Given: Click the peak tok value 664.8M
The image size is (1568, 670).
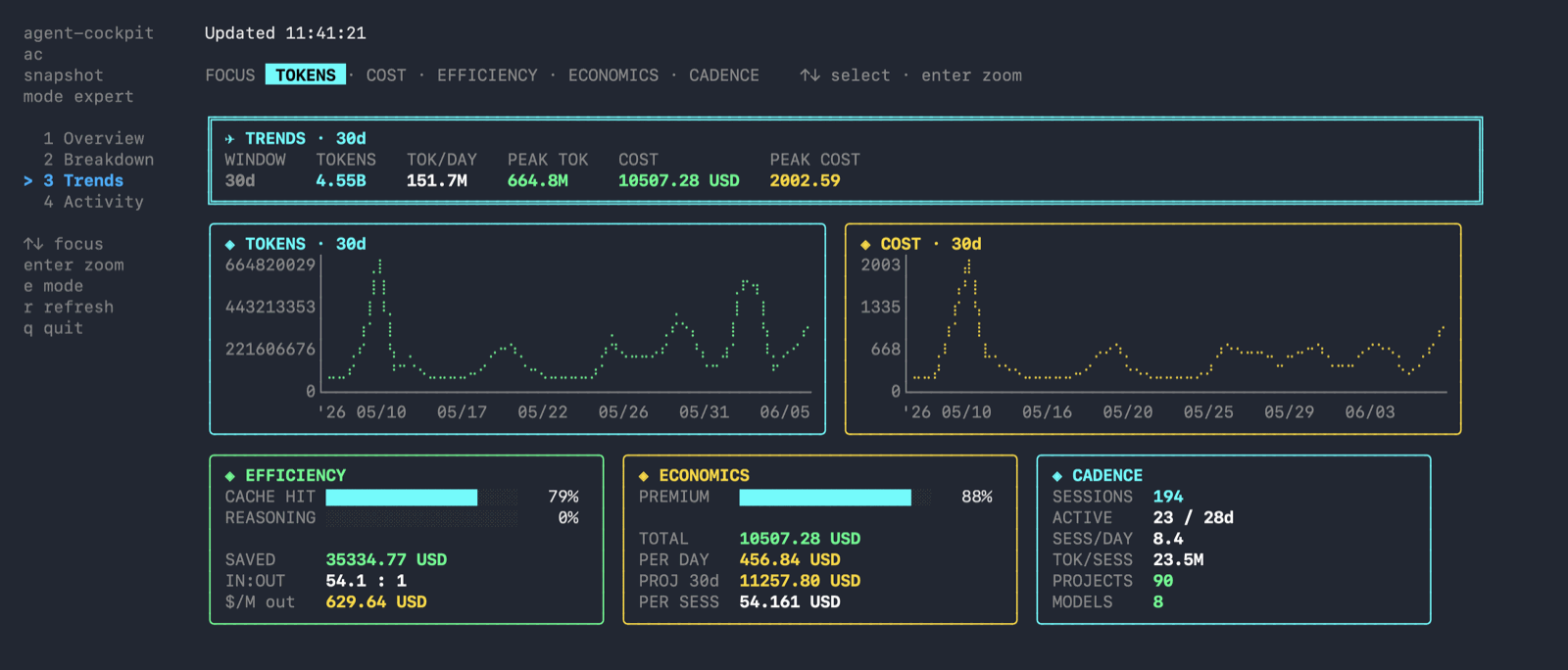Looking at the screenshot, I should point(538,181).
